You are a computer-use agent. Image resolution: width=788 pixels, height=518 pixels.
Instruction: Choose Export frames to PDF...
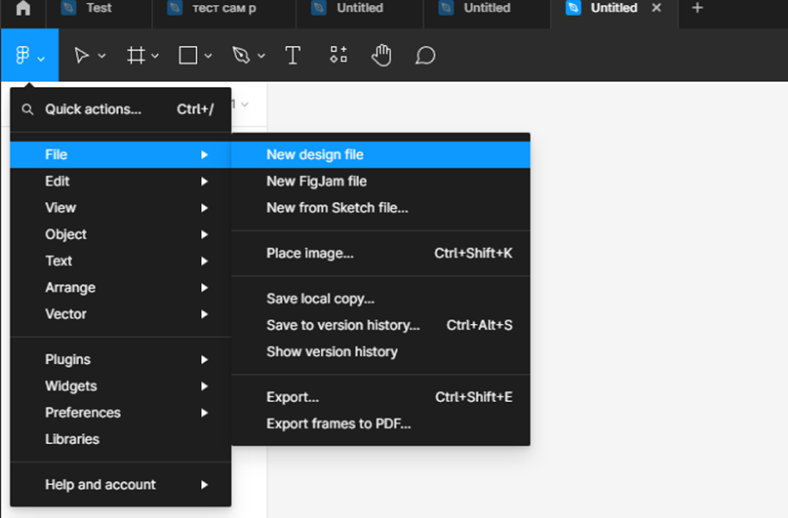coord(380,424)
